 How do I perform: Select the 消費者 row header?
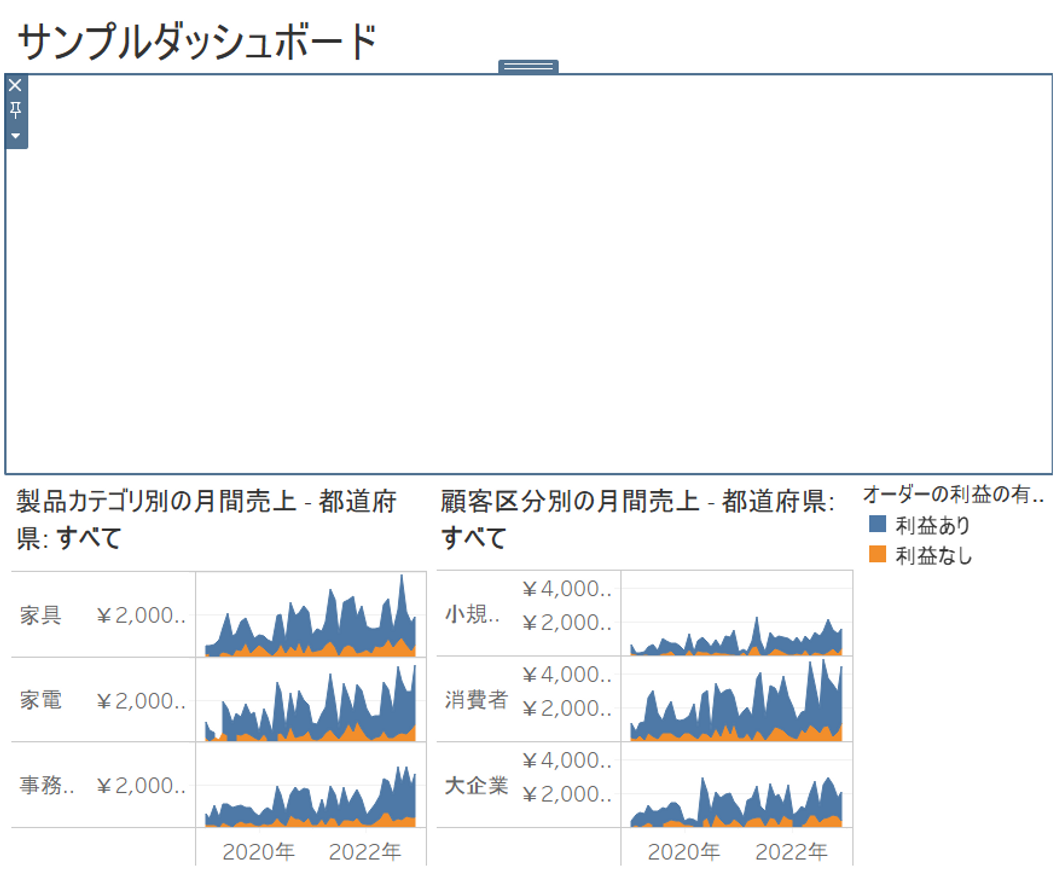(476, 699)
